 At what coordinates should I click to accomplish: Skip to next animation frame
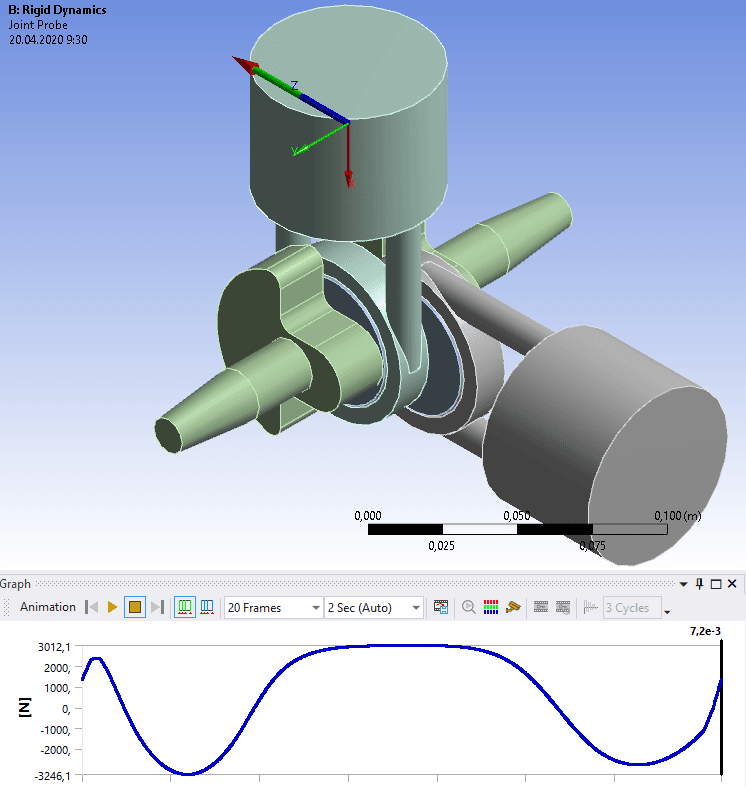(x=157, y=607)
